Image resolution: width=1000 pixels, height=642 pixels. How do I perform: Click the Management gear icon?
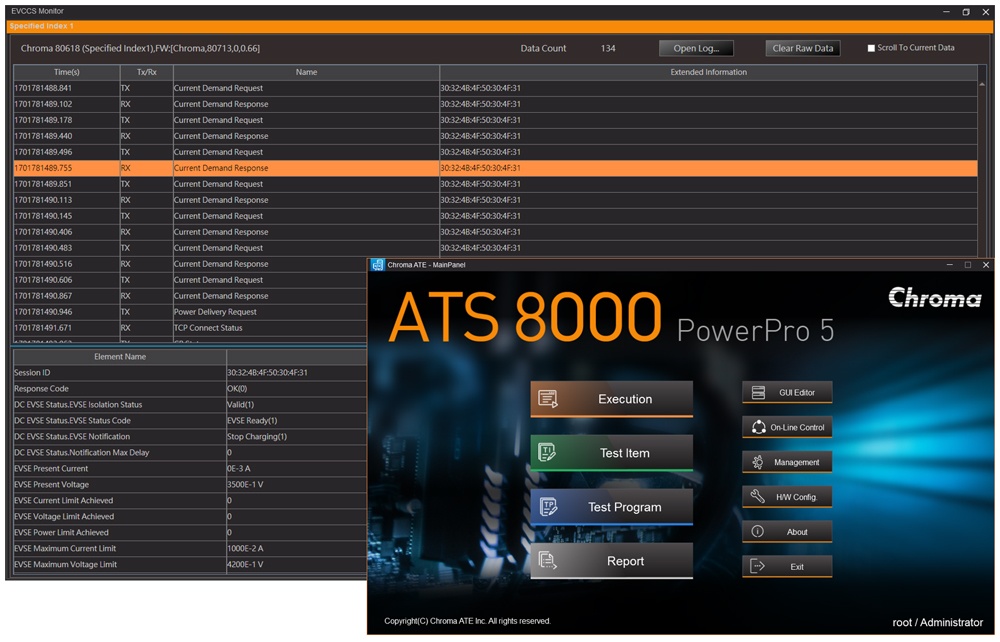pos(758,462)
